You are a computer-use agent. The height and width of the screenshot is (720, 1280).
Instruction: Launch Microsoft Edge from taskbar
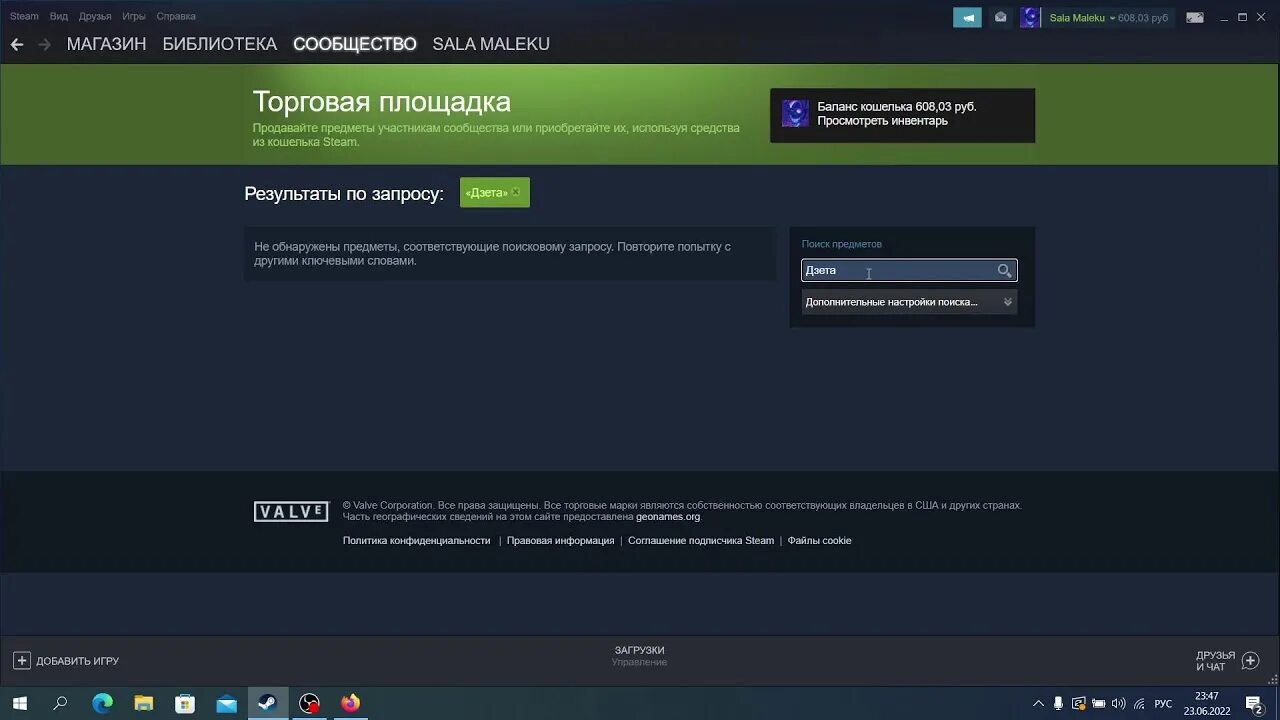point(102,703)
